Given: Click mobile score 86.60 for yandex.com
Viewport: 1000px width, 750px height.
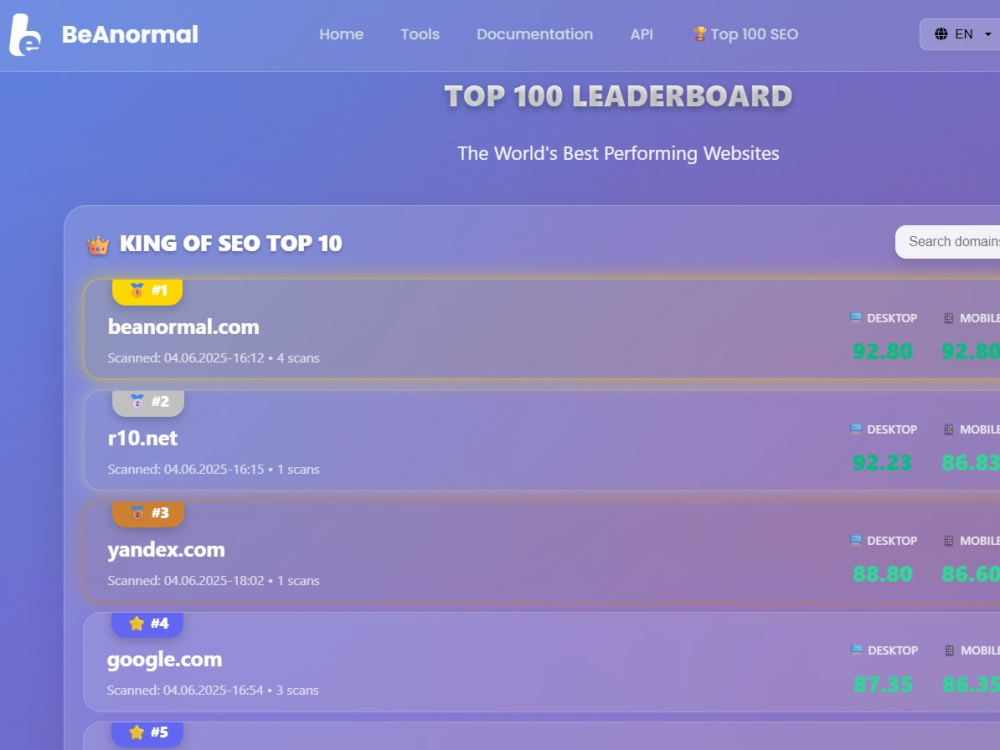Looking at the screenshot, I should pos(971,574).
